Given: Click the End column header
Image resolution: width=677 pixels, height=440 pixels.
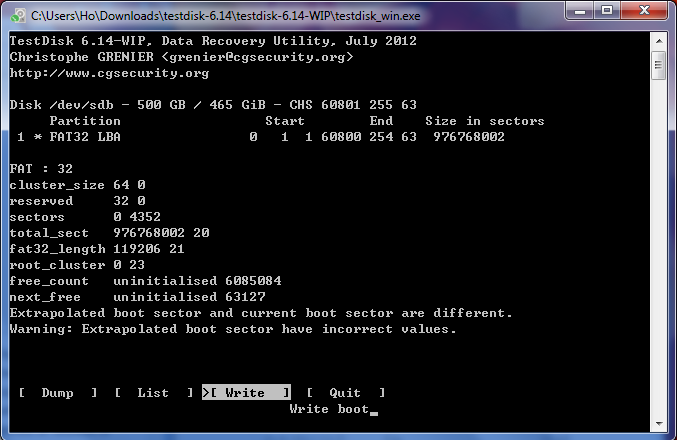Looking at the screenshot, I should coord(381,121).
